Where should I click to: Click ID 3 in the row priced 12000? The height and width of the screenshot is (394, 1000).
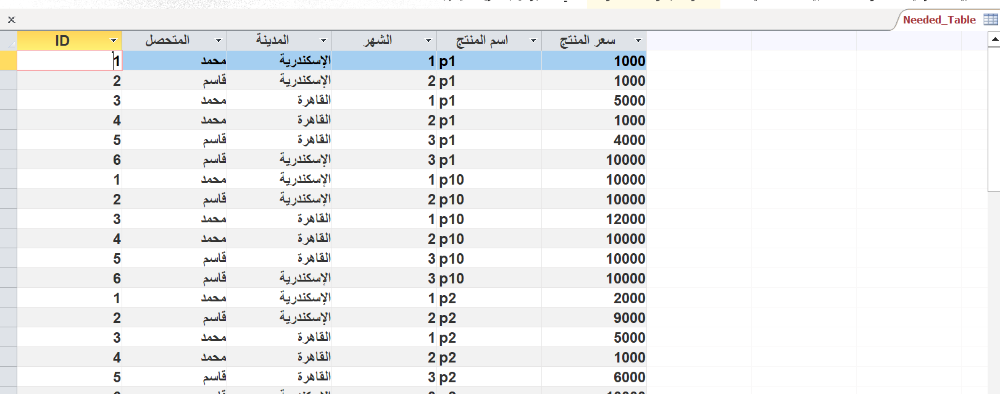point(117,219)
